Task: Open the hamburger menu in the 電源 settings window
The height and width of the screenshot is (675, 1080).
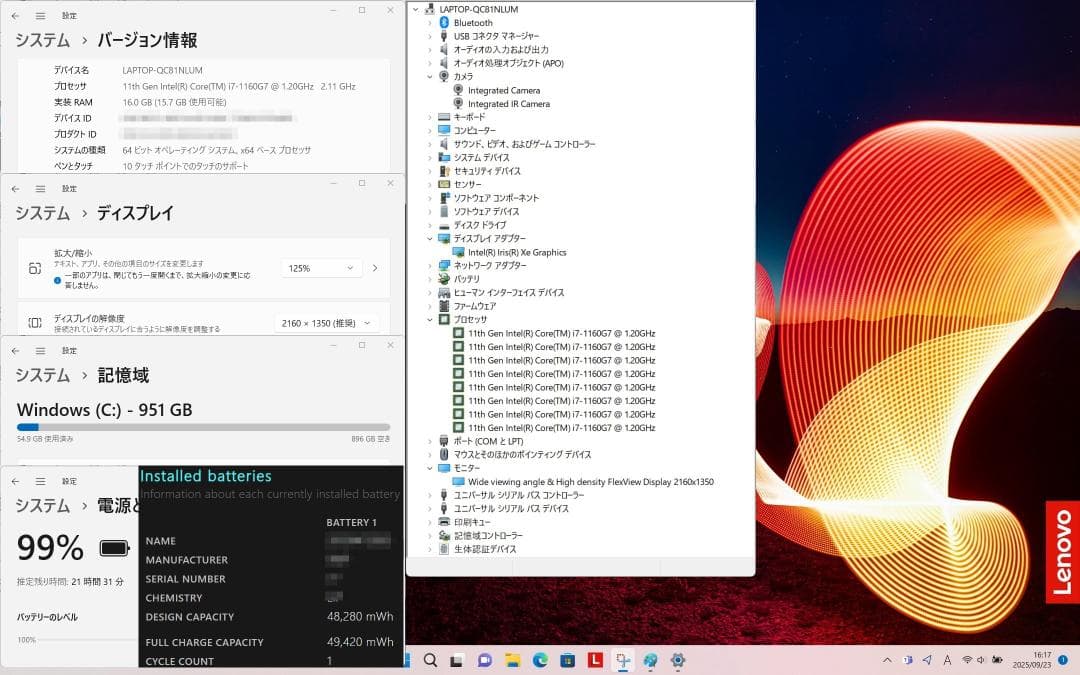Action: pyautogui.click(x=39, y=481)
